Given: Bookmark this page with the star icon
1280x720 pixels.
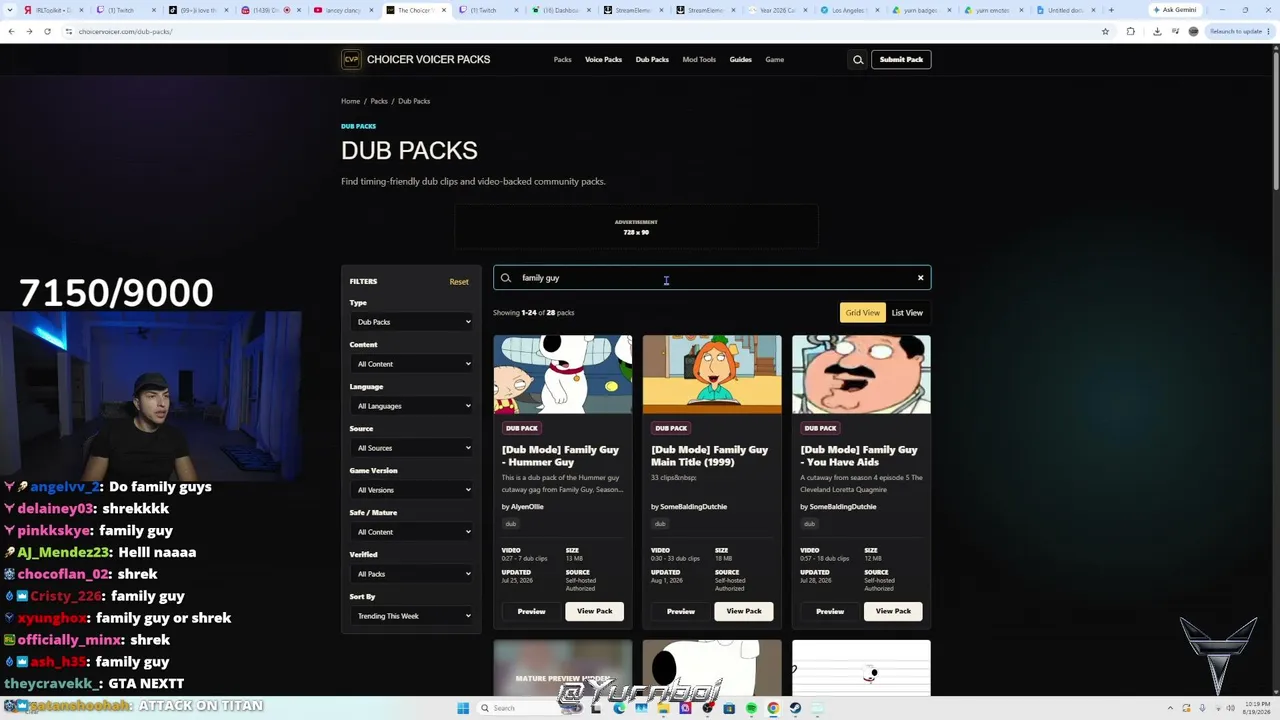Looking at the screenshot, I should click(x=1105, y=31).
